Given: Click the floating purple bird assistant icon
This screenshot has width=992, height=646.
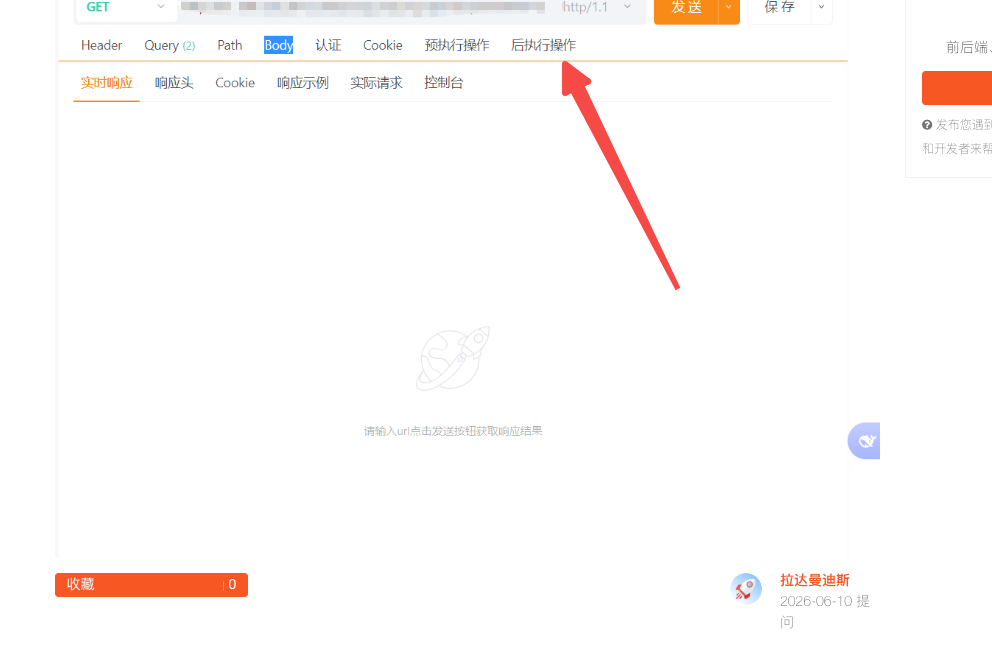Looking at the screenshot, I should click(864, 440).
